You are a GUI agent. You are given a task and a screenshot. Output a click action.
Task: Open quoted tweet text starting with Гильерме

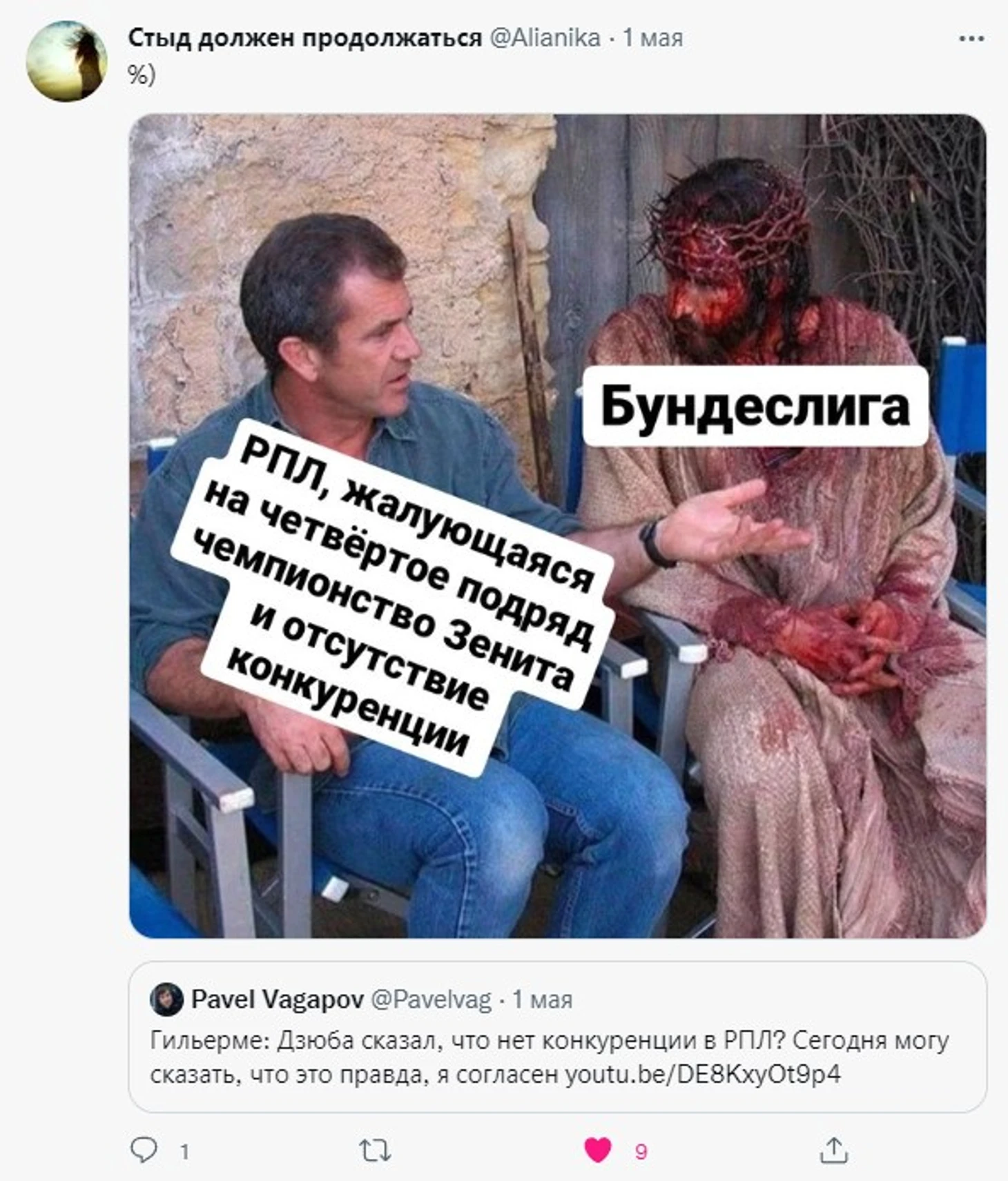coord(549,1057)
